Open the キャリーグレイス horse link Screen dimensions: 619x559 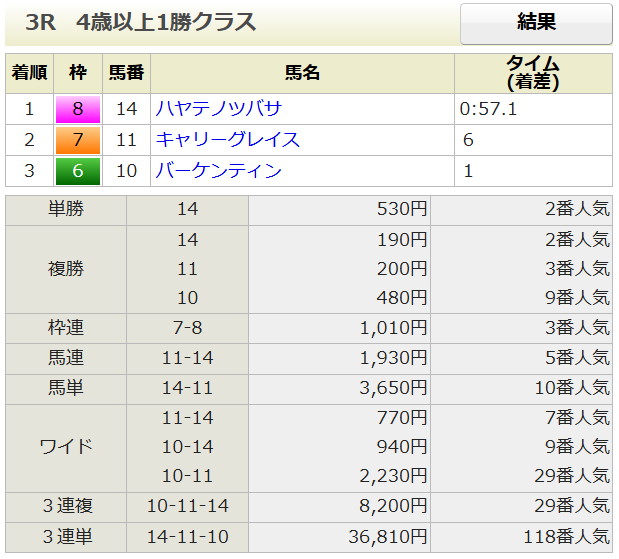227,140
